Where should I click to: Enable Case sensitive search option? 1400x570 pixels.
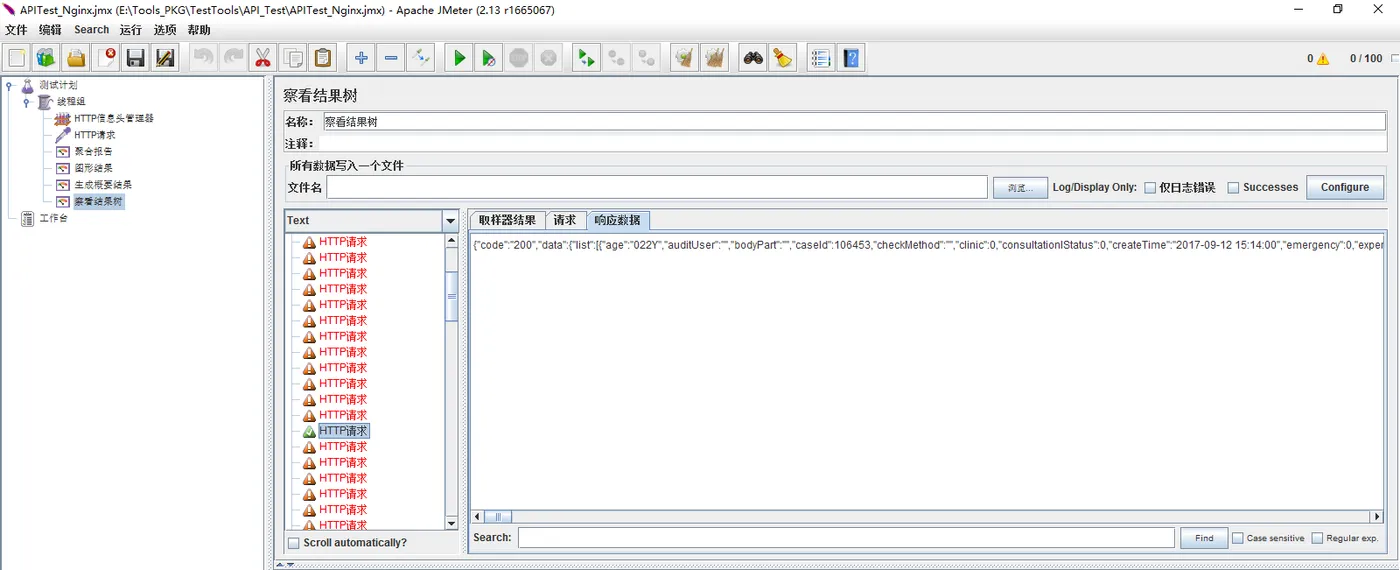[1238, 538]
